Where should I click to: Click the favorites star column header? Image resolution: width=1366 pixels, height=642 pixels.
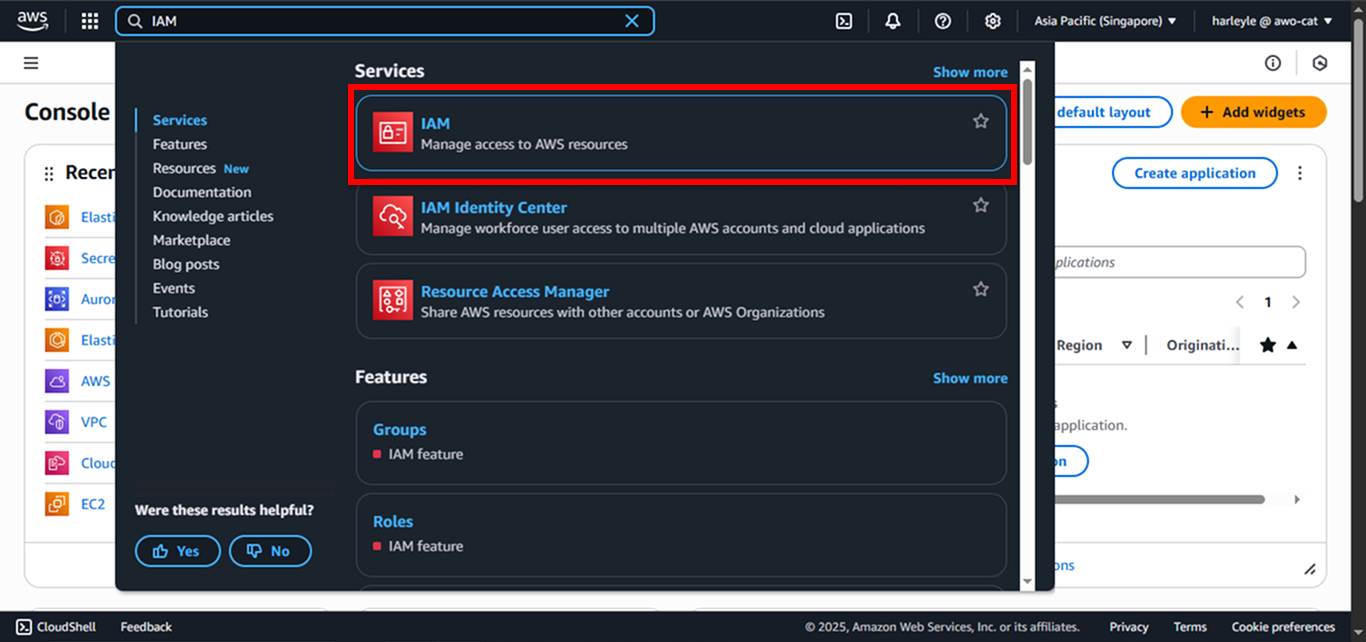1268,345
